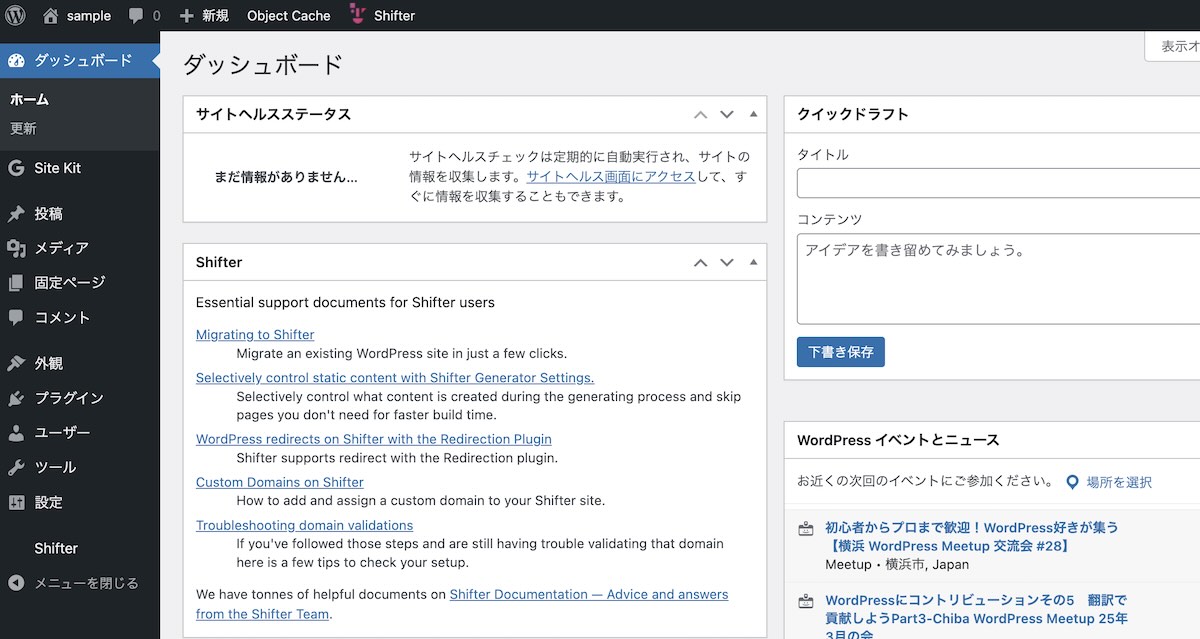This screenshot has width=1200, height=639.
Task: Toggle the Shifter panel collapse triangle
Action: (x=753, y=262)
